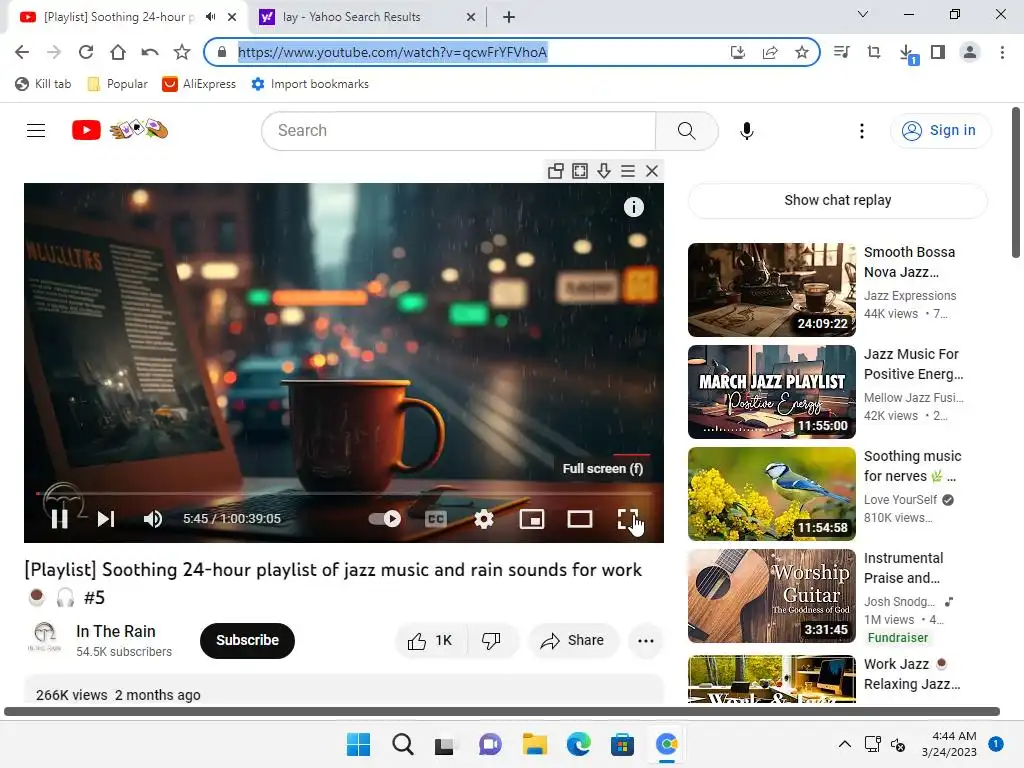Screen dimensions: 1024x768
Task: Open the Popular bookmarks folder
Action: [118, 84]
